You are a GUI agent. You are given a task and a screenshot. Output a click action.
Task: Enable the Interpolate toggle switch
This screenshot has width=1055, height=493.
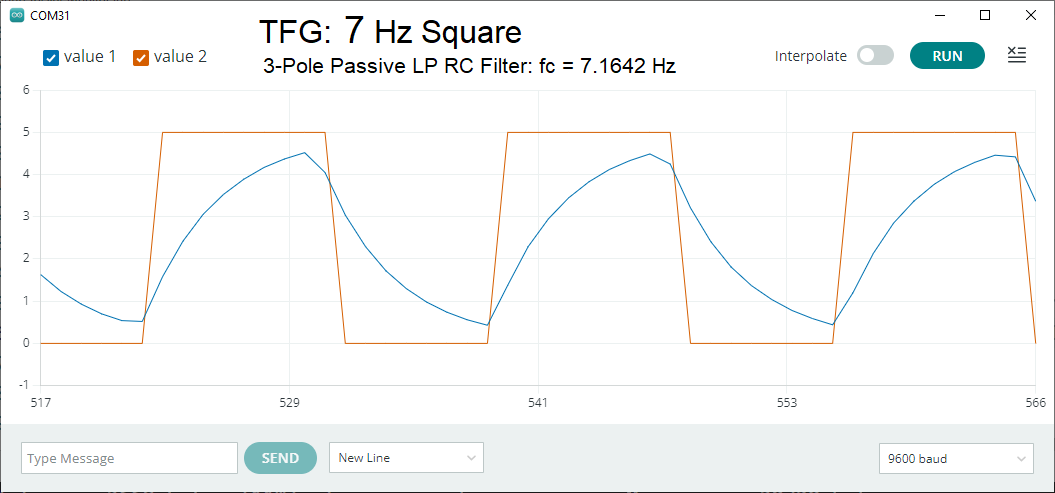coord(875,56)
